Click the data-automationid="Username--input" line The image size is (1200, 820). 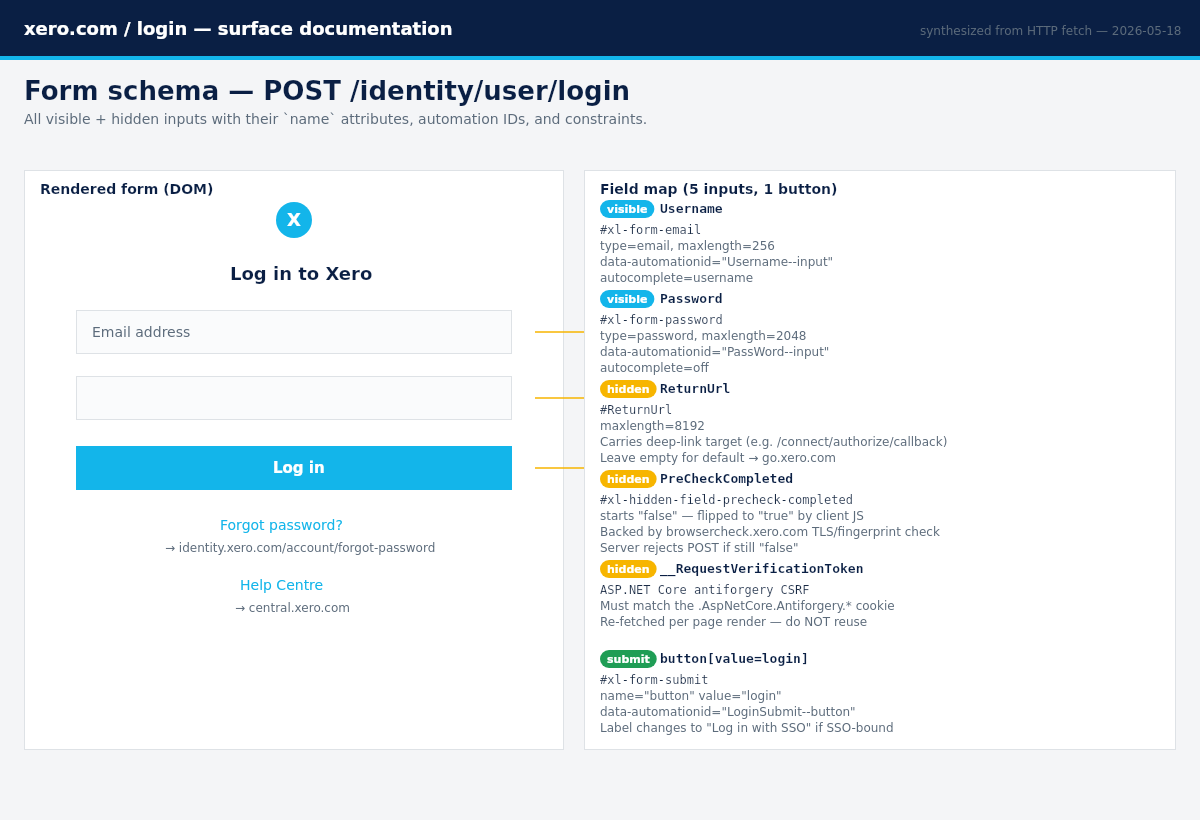[x=716, y=262]
